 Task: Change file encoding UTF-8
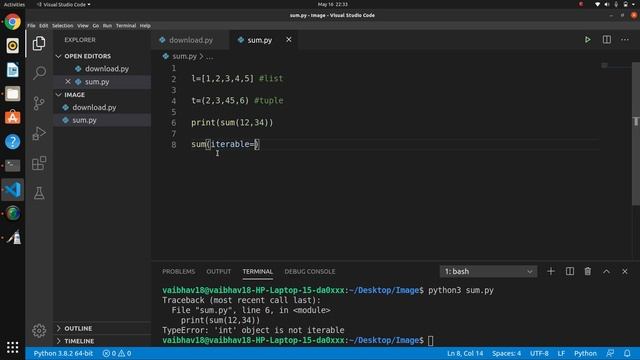(x=539, y=353)
